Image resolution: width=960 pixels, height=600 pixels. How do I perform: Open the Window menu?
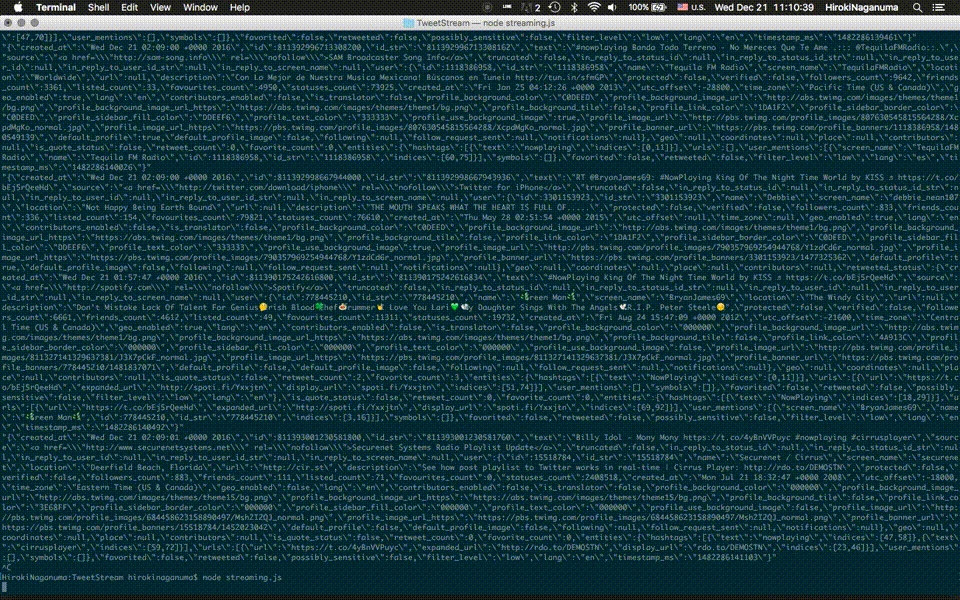[200, 7]
